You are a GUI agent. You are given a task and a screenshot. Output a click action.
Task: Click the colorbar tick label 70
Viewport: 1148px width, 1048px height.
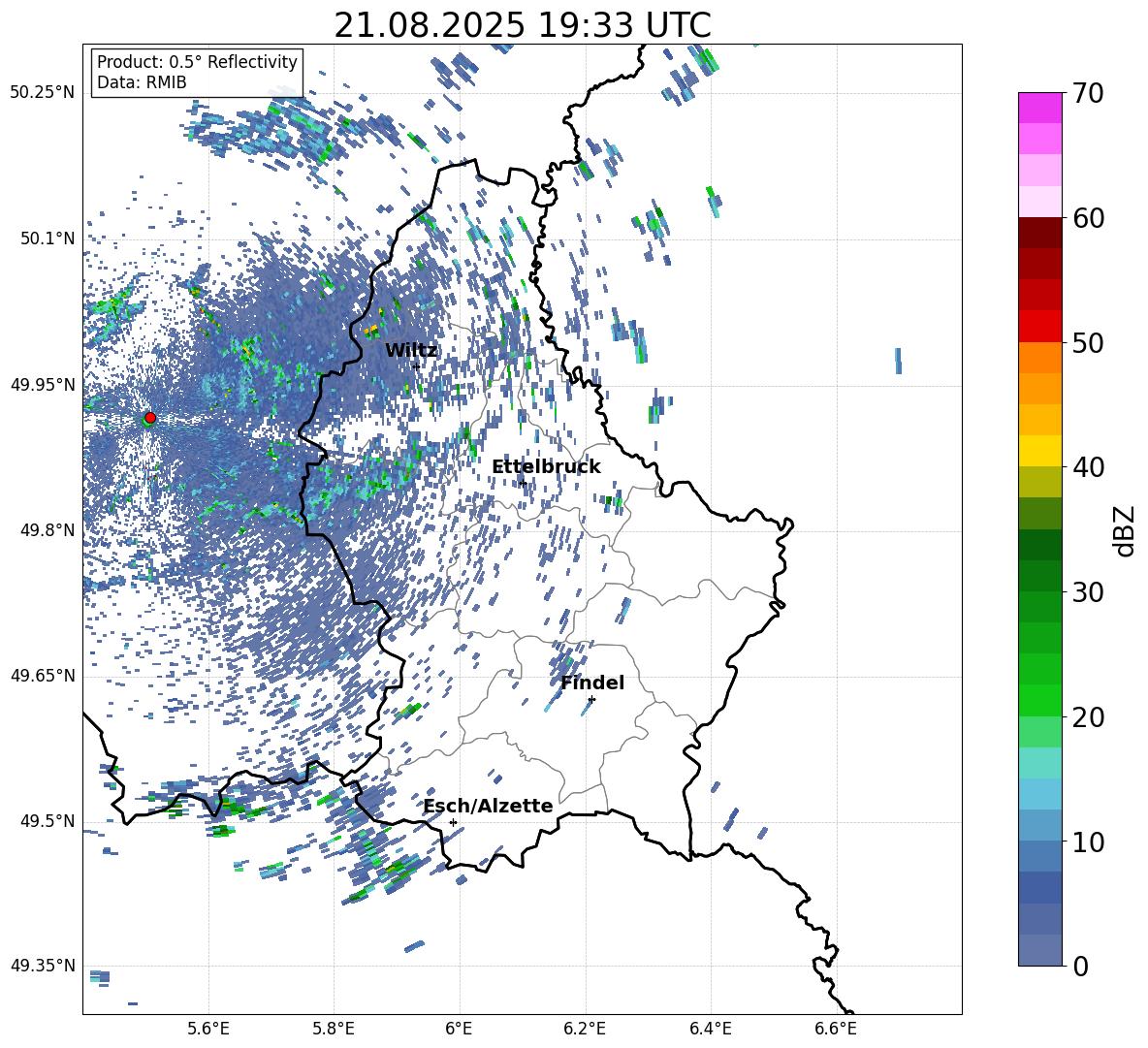1088,93
